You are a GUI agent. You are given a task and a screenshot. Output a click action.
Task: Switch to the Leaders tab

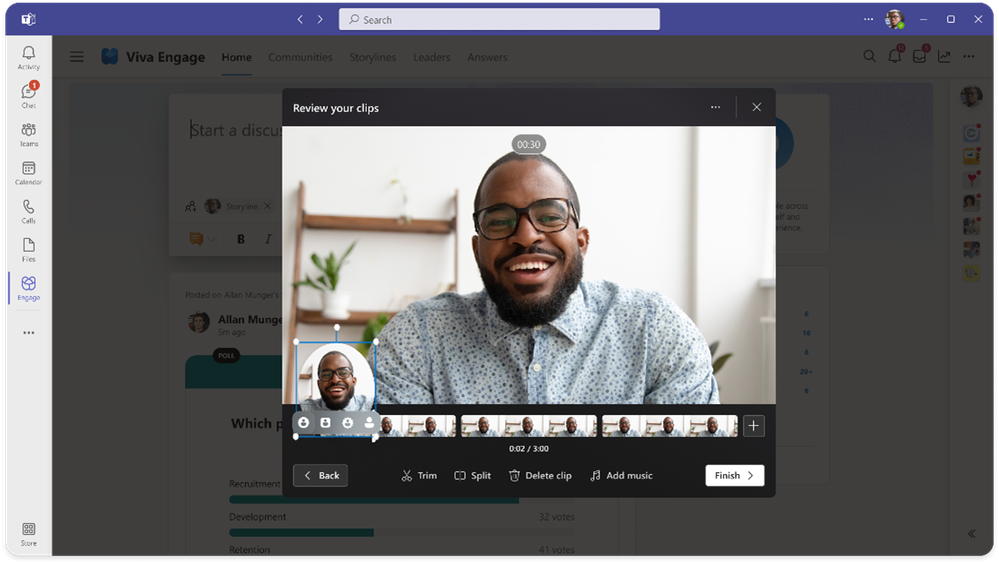(x=431, y=57)
